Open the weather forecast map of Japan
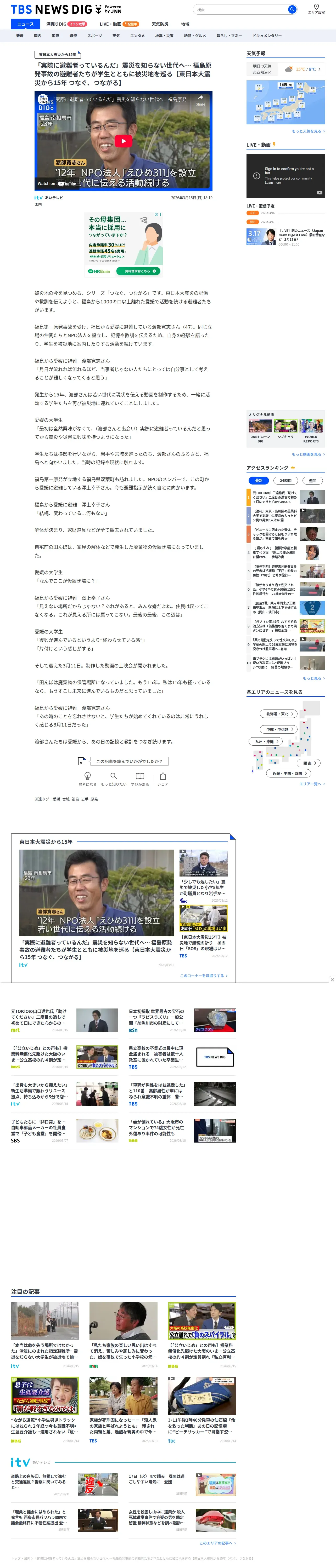336x1568 pixels. click(285, 102)
